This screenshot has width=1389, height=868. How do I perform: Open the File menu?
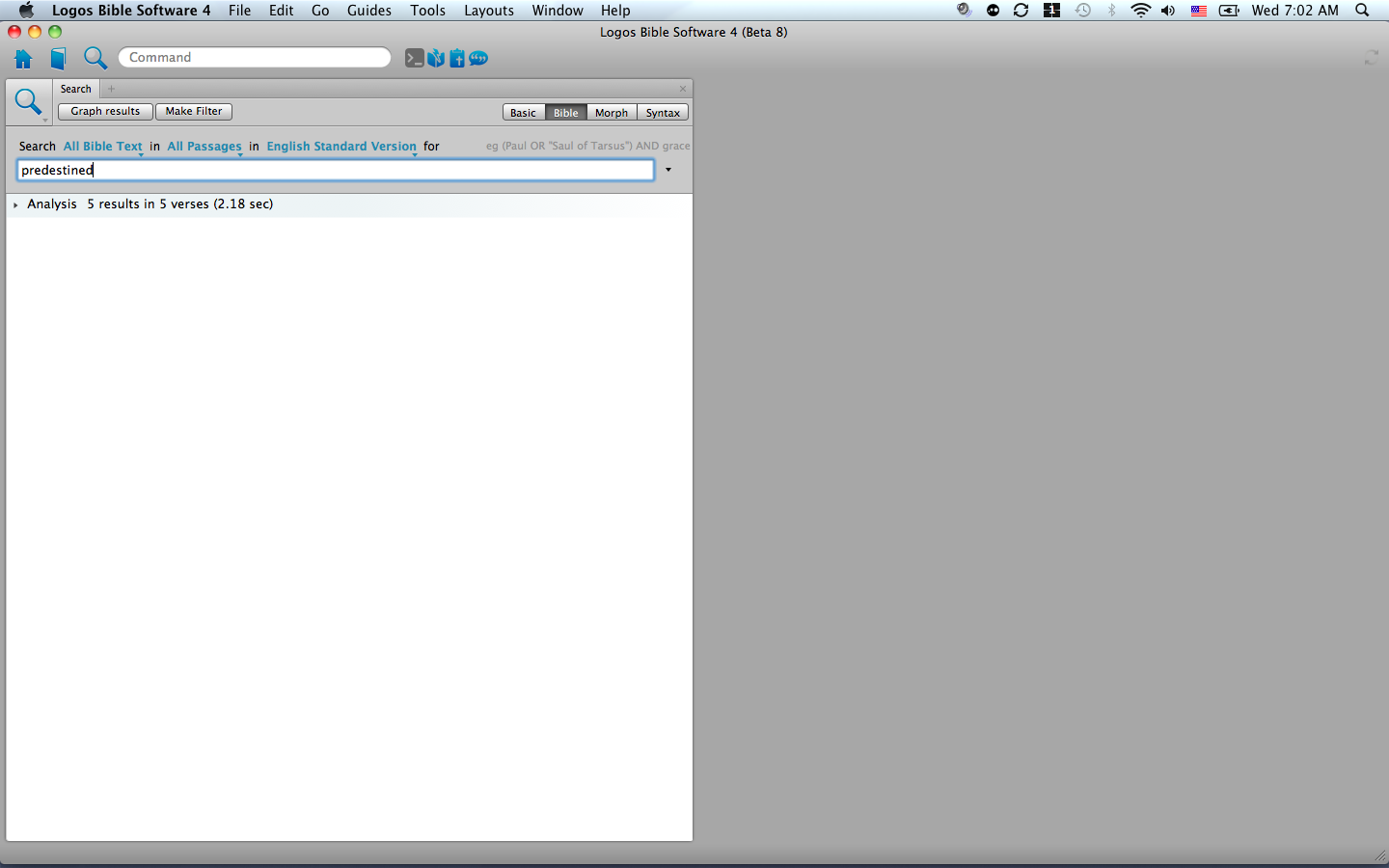pyautogui.click(x=239, y=11)
